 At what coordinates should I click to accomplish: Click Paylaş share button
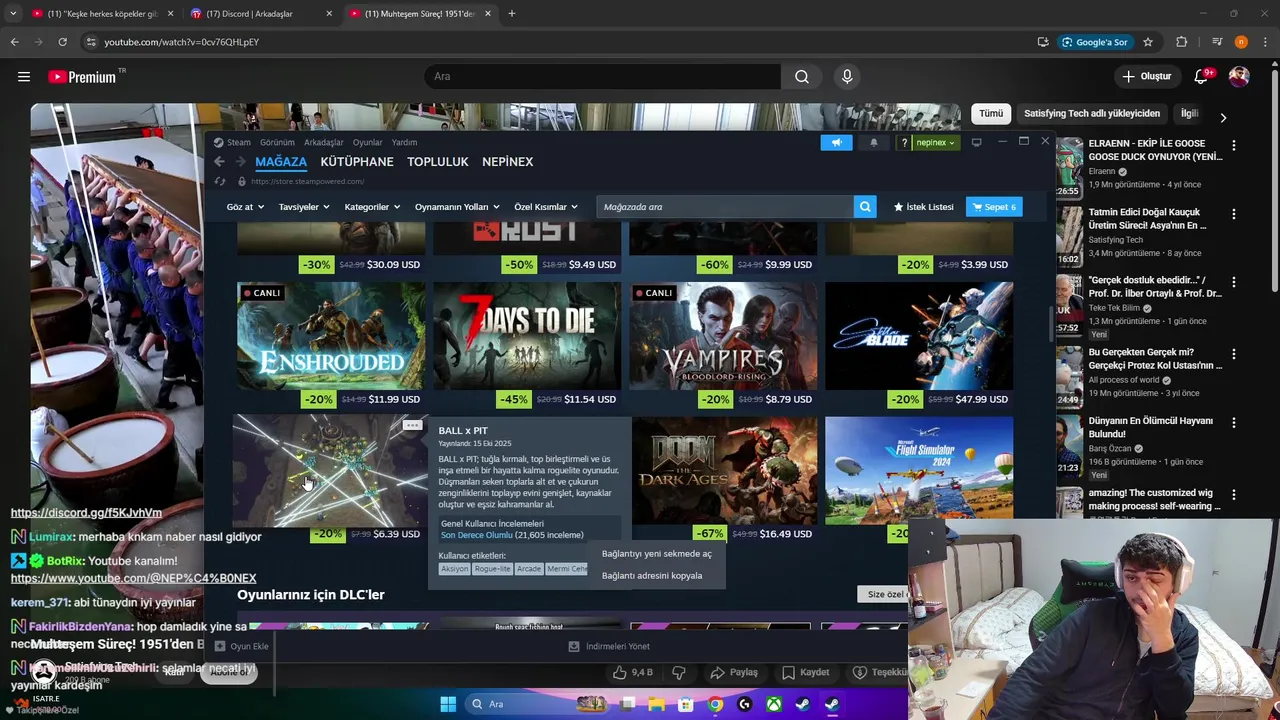coord(734,672)
